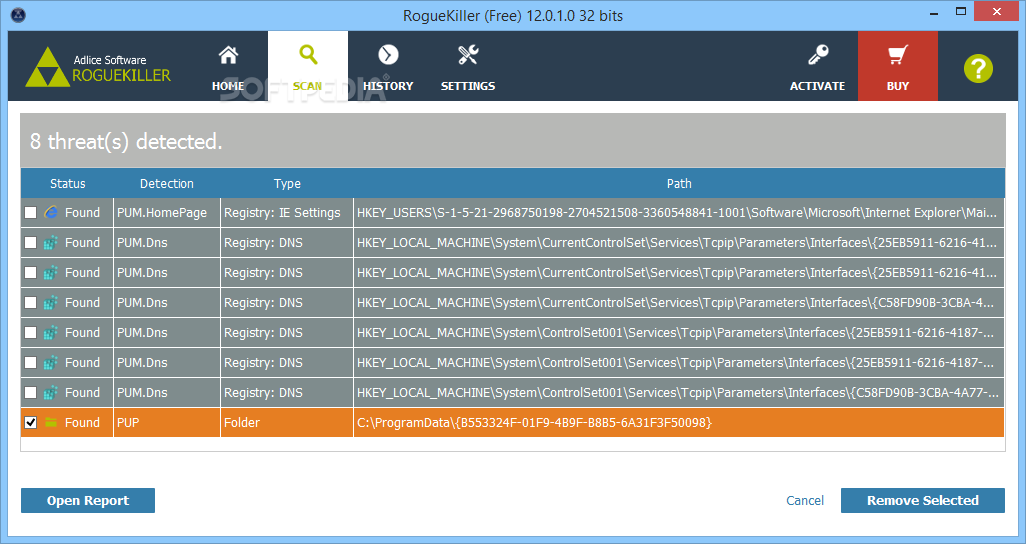Sort by the Type column header
The image size is (1026, 544).
(x=287, y=183)
